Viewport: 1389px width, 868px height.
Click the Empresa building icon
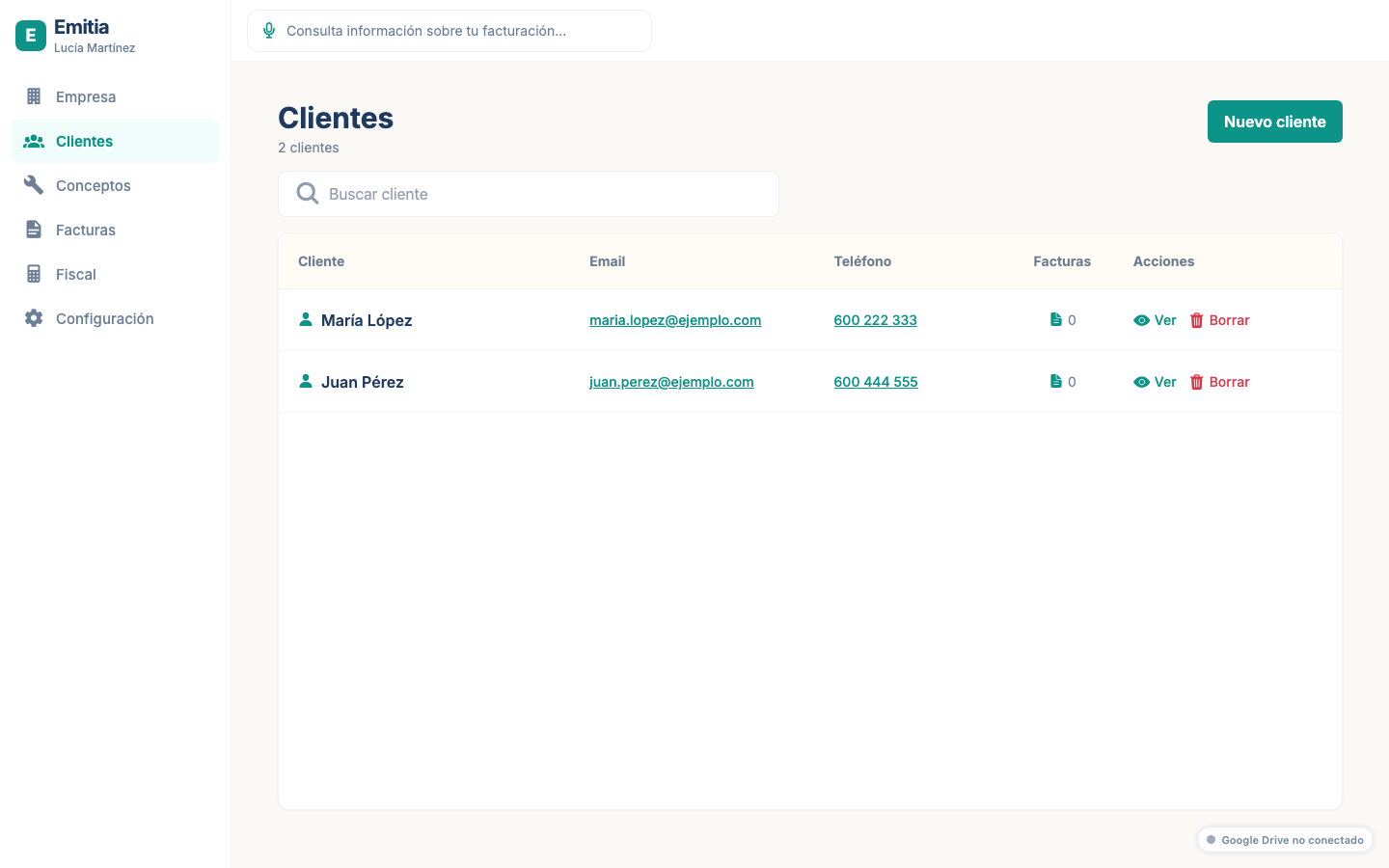click(34, 96)
